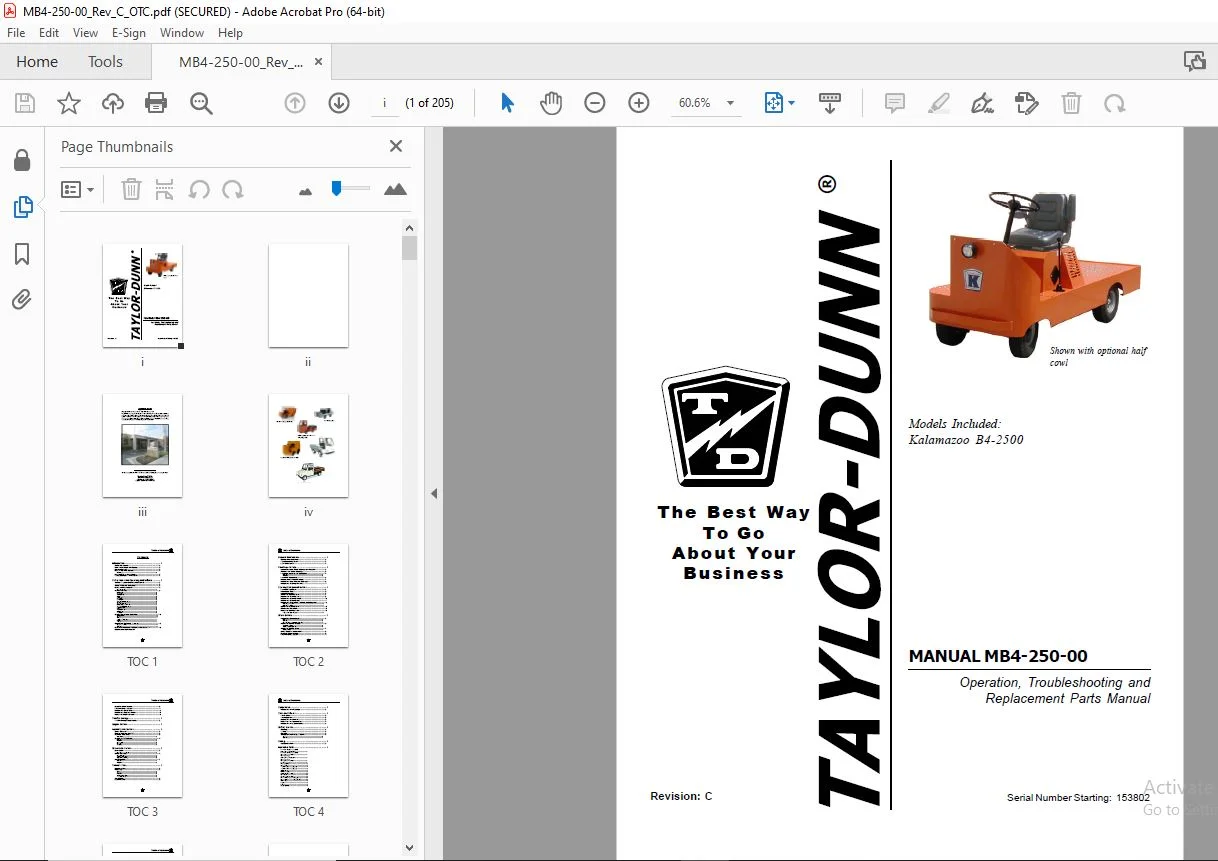The image size is (1218, 861).
Task: Click the MANUAL MB4-250-00 heading text
Action: pos(998,657)
